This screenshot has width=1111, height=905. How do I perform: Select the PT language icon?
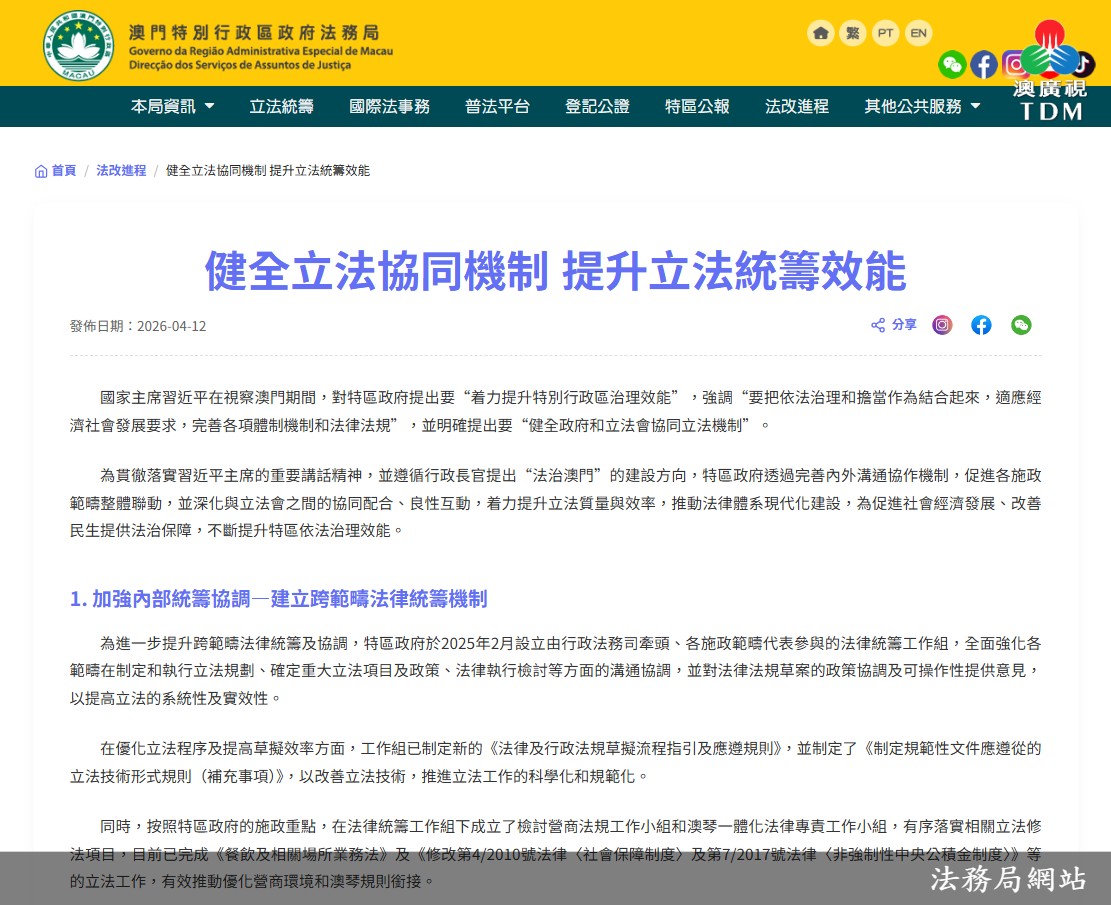[885, 33]
